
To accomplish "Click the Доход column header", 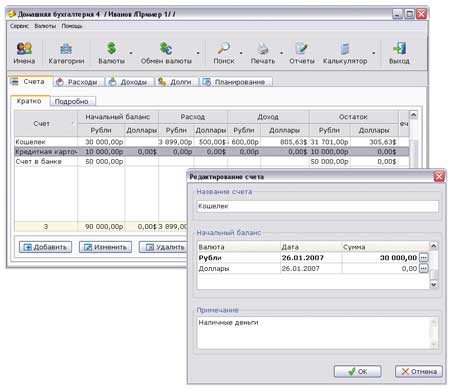I will click(x=268, y=117).
